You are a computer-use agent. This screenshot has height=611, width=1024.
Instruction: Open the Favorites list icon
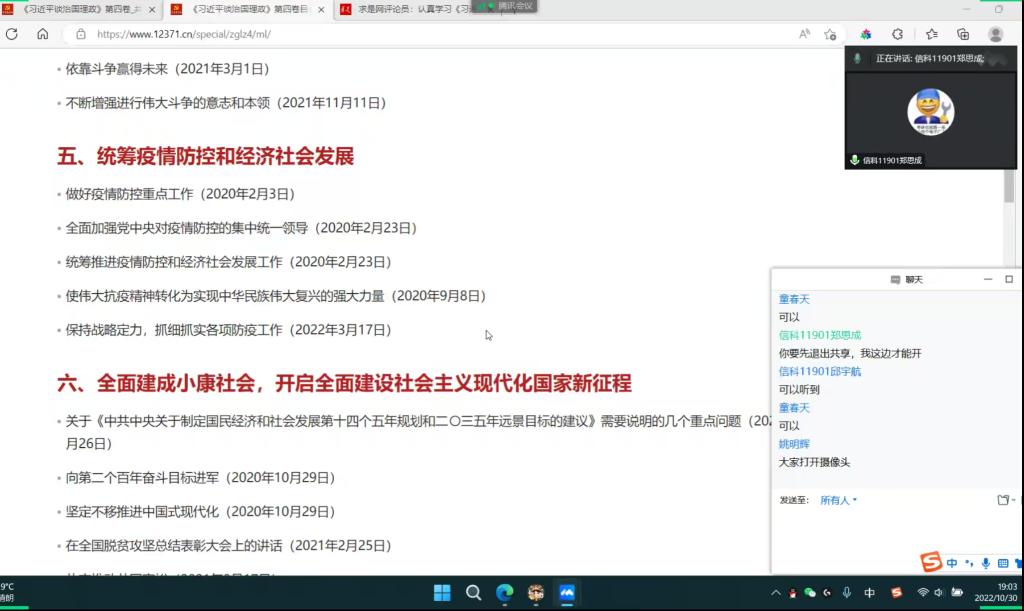[x=930, y=34]
